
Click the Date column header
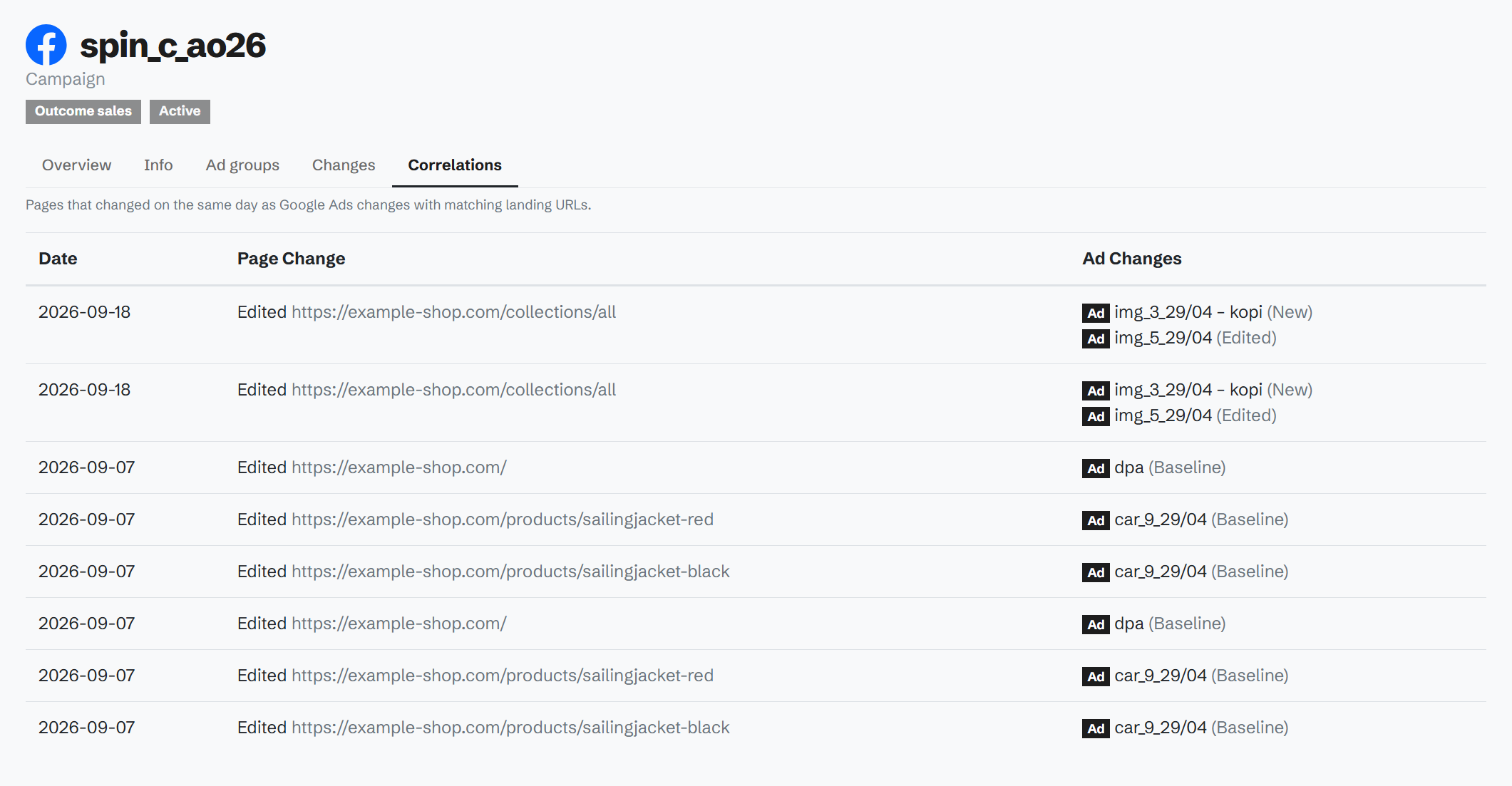coord(58,259)
